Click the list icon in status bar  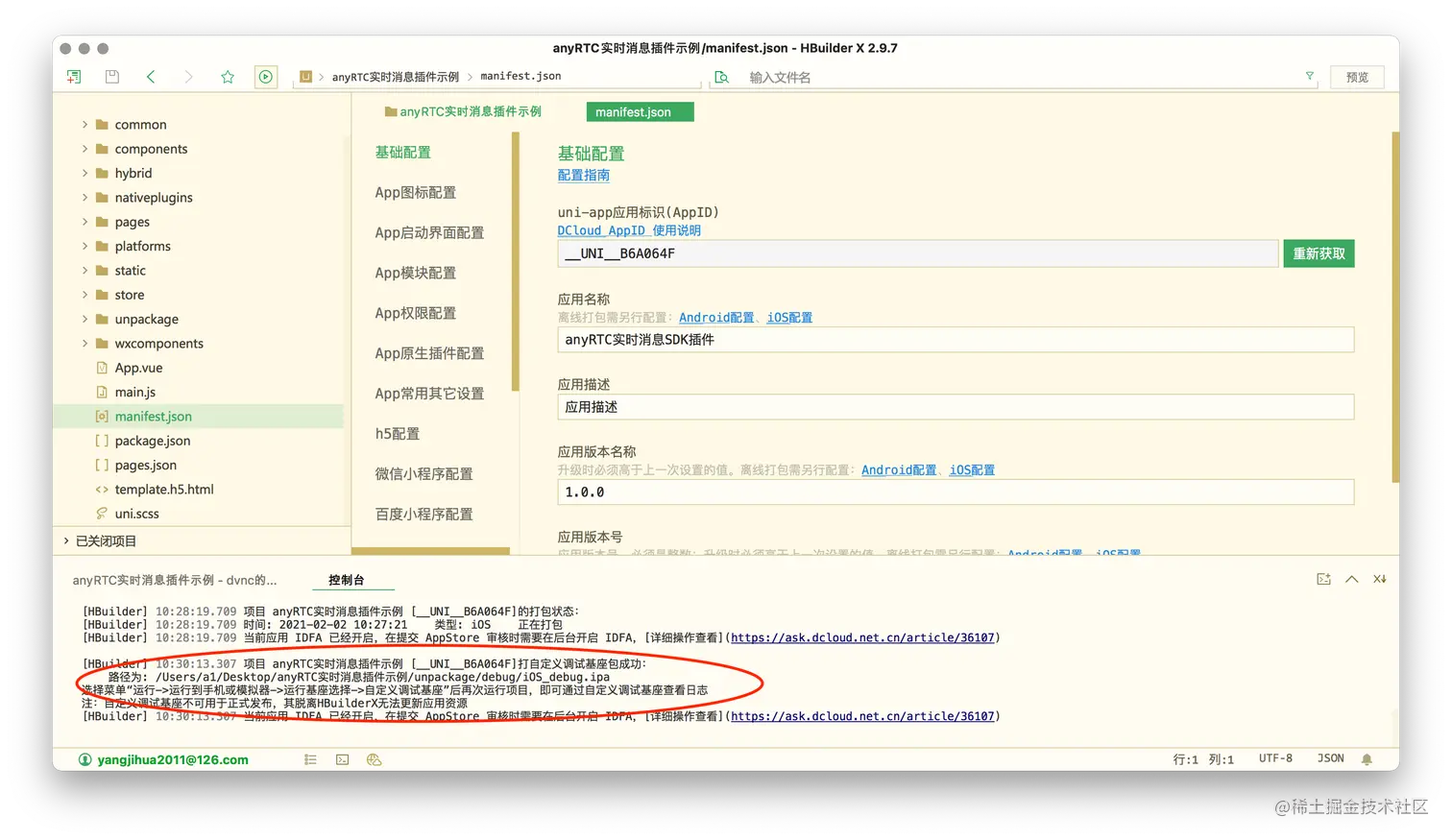click(310, 759)
